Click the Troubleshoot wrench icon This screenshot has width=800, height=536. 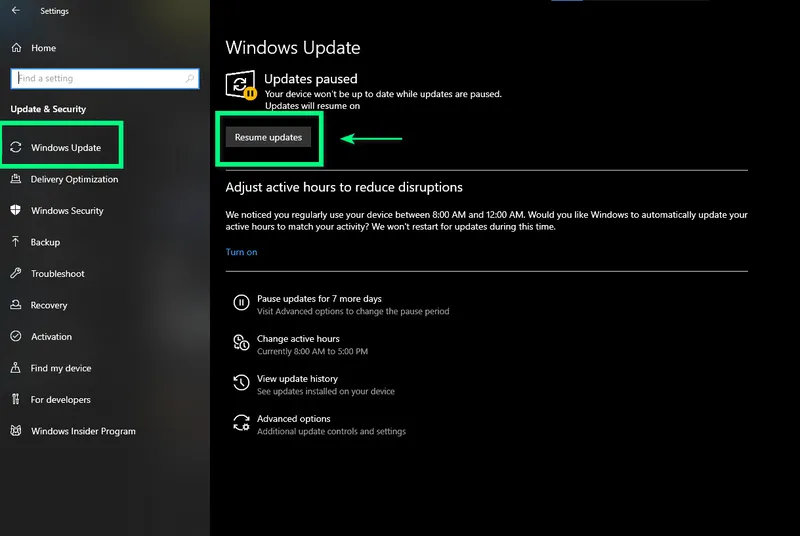tap(15, 274)
